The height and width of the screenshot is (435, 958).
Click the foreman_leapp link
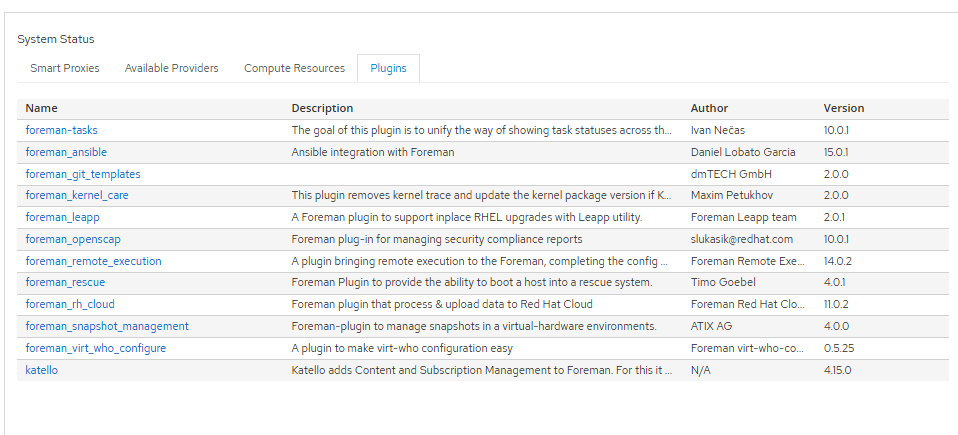pyautogui.click(x=62, y=218)
